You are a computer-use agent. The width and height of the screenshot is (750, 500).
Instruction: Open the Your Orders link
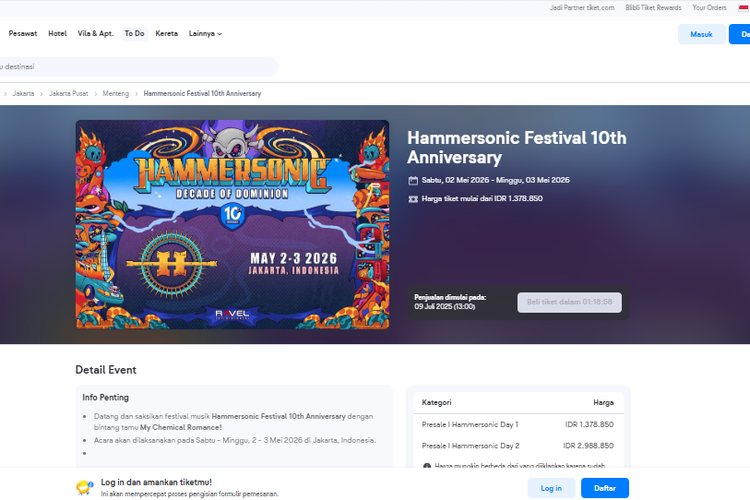click(x=709, y=8)
